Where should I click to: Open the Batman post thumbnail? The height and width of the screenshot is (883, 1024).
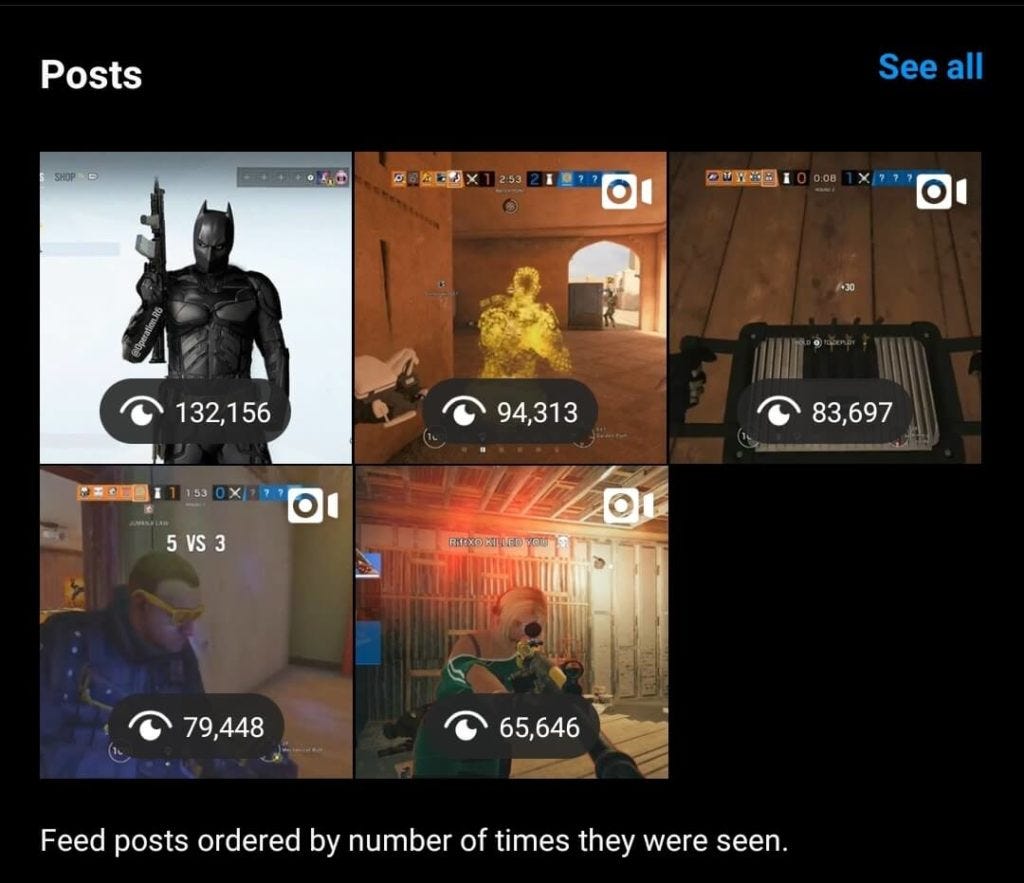[196, 308]
